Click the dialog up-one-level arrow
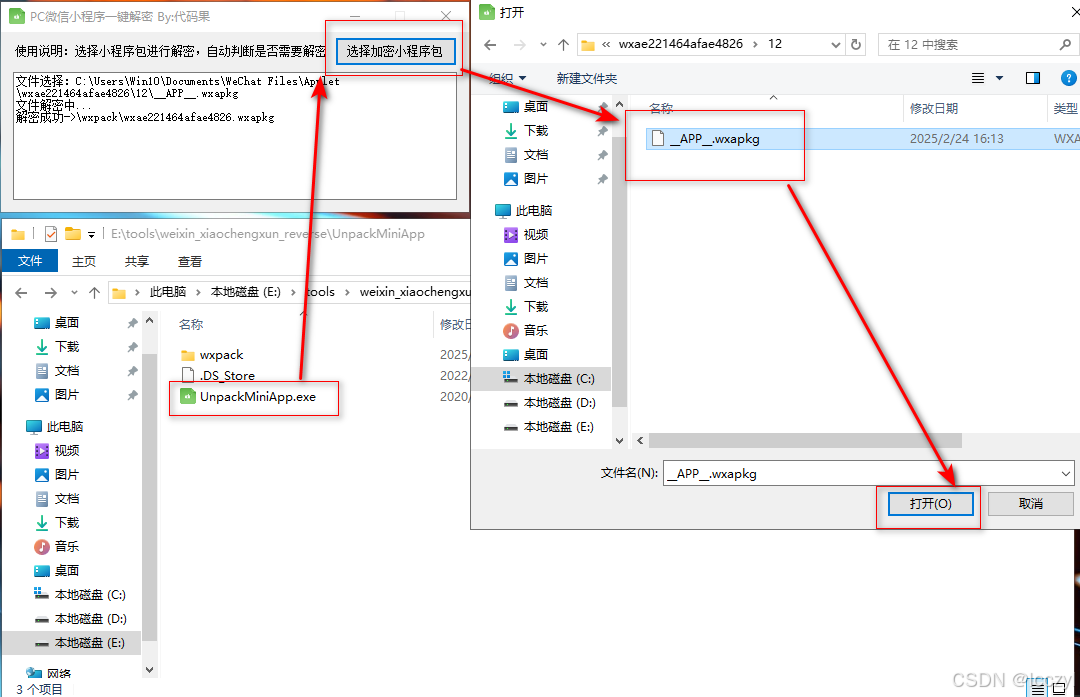This screenshot has width=1080, height=697. click(x=563, y=45)
